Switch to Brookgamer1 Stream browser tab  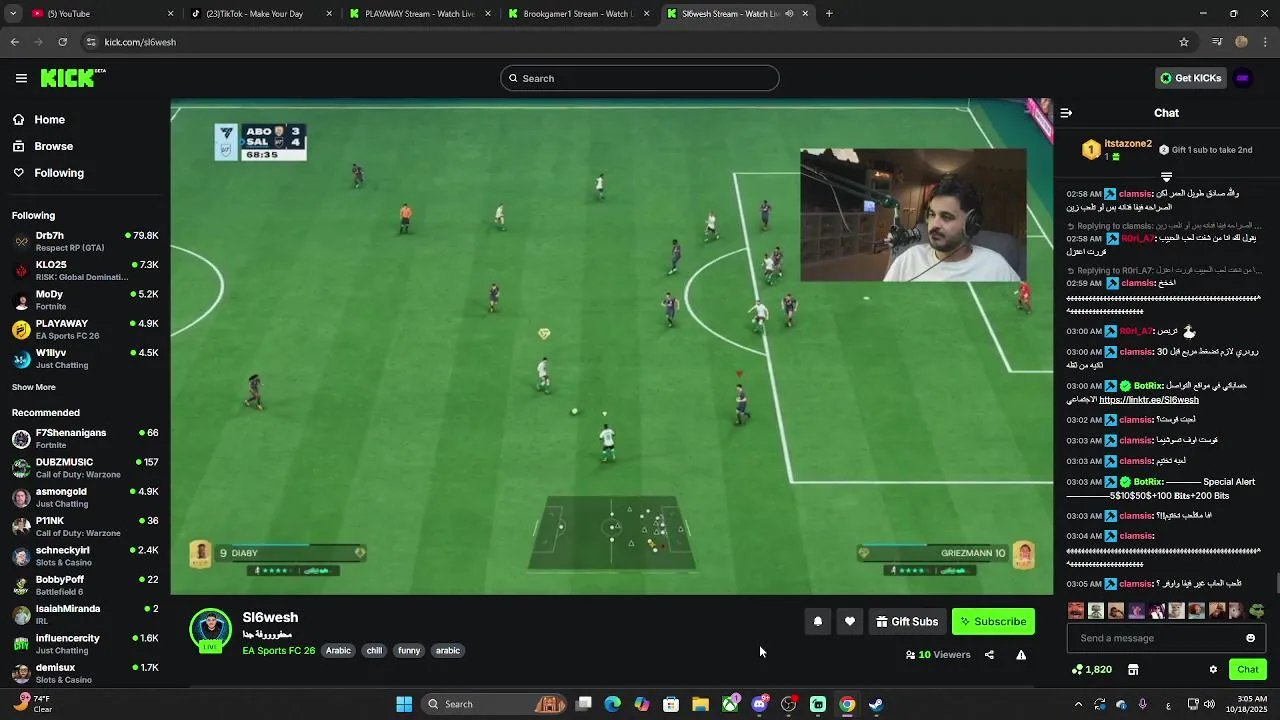(577, 14)
